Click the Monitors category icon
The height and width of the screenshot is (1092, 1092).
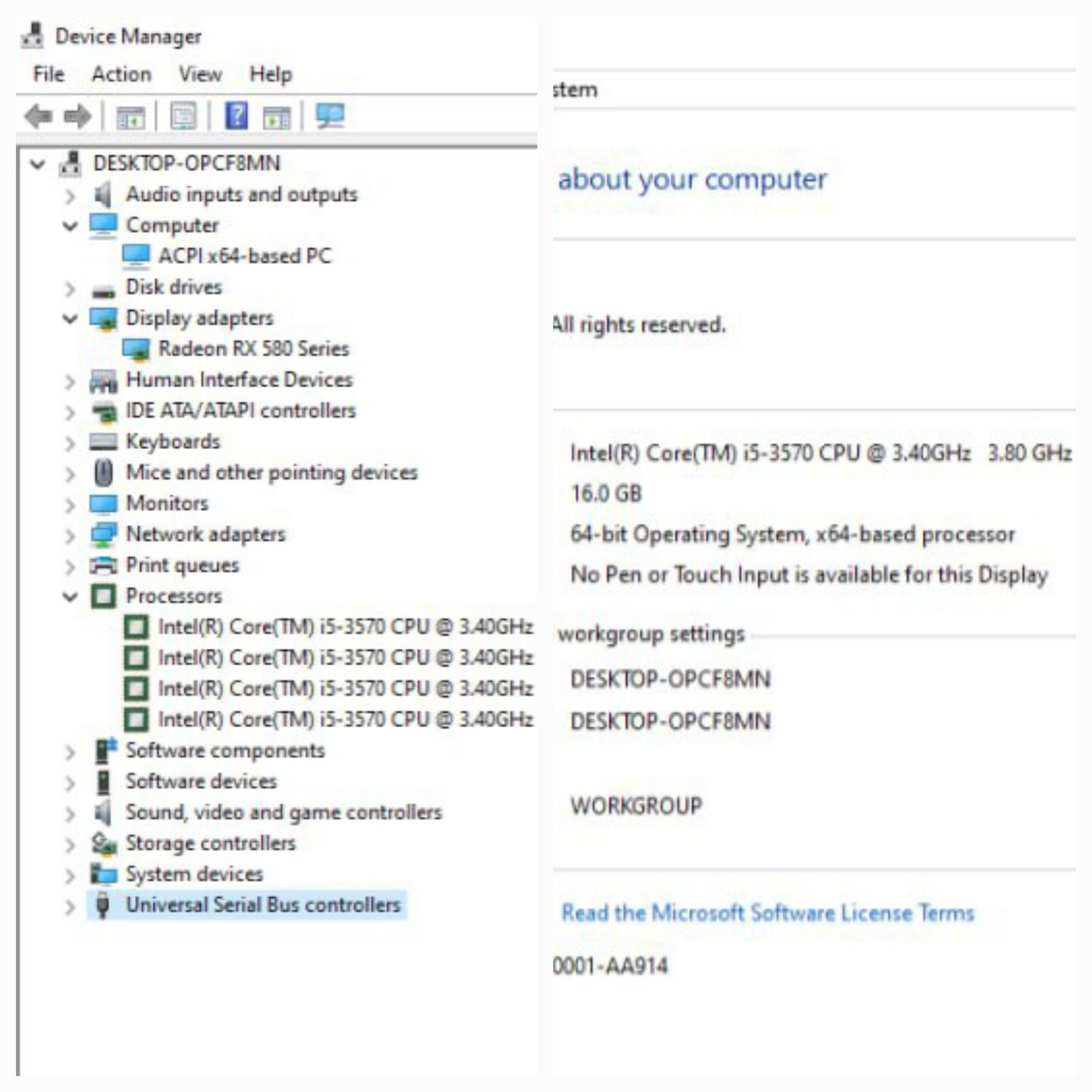click(103, 504)
